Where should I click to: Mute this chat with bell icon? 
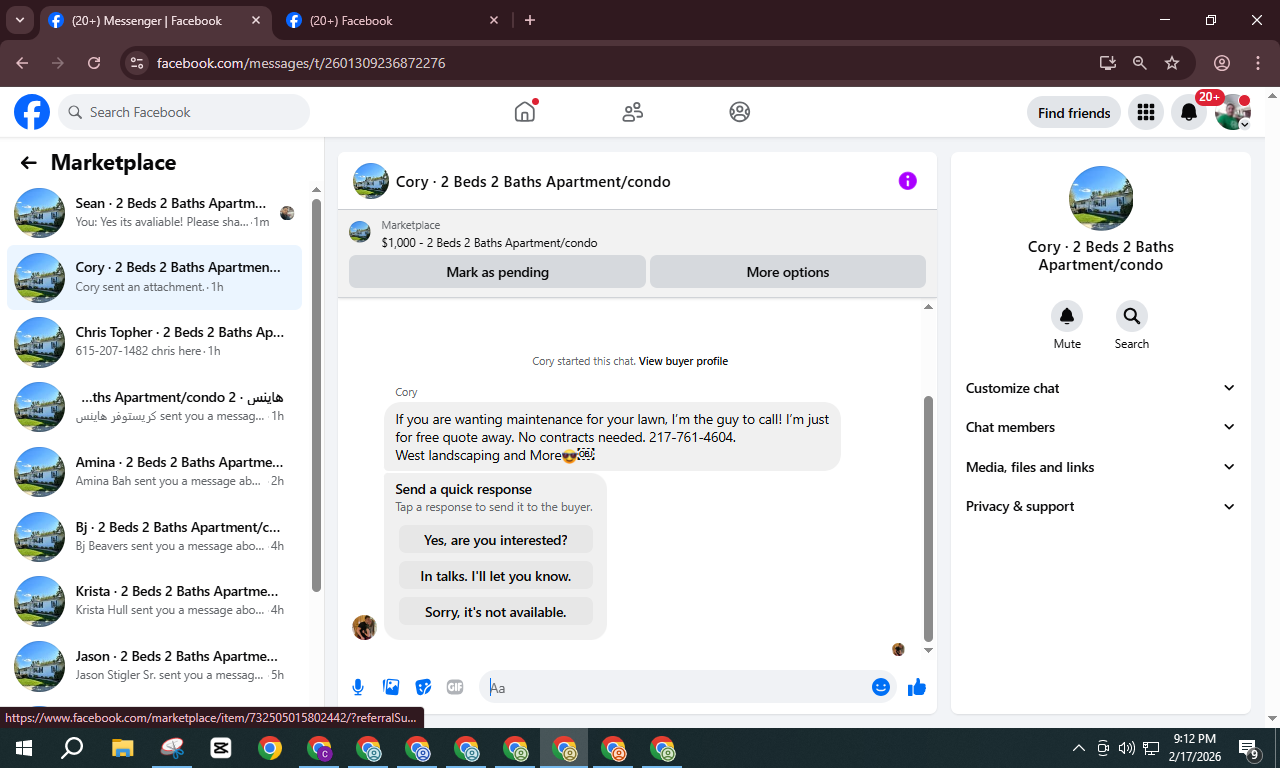point(1067,316)
